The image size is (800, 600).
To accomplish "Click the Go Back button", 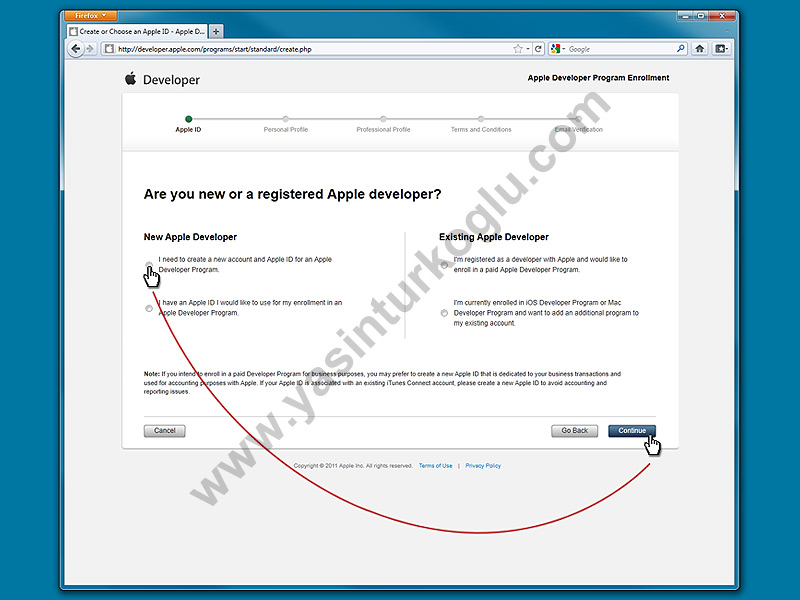I will 574,431.
